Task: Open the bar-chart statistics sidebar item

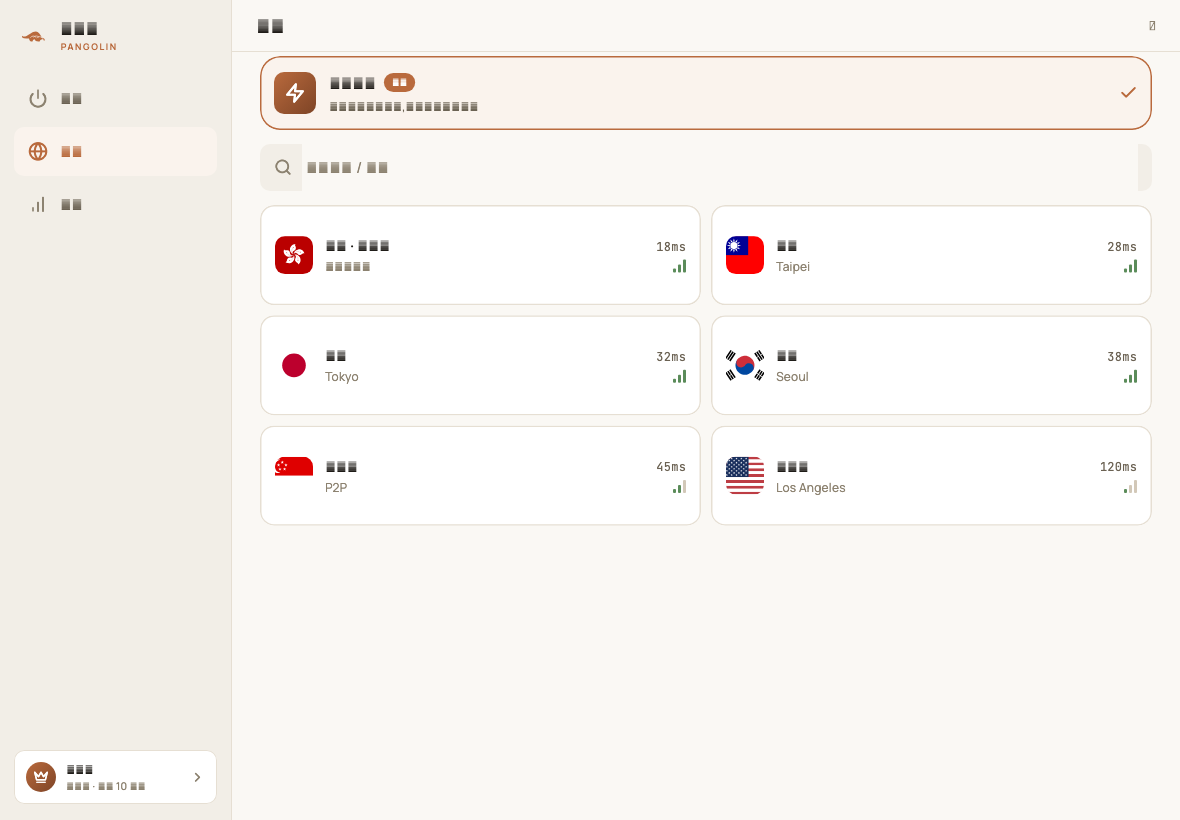Action: 115,205
